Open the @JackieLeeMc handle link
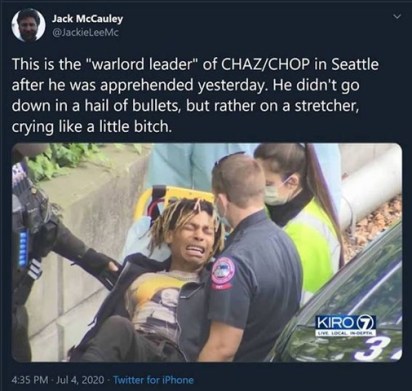 coord(85,32)
